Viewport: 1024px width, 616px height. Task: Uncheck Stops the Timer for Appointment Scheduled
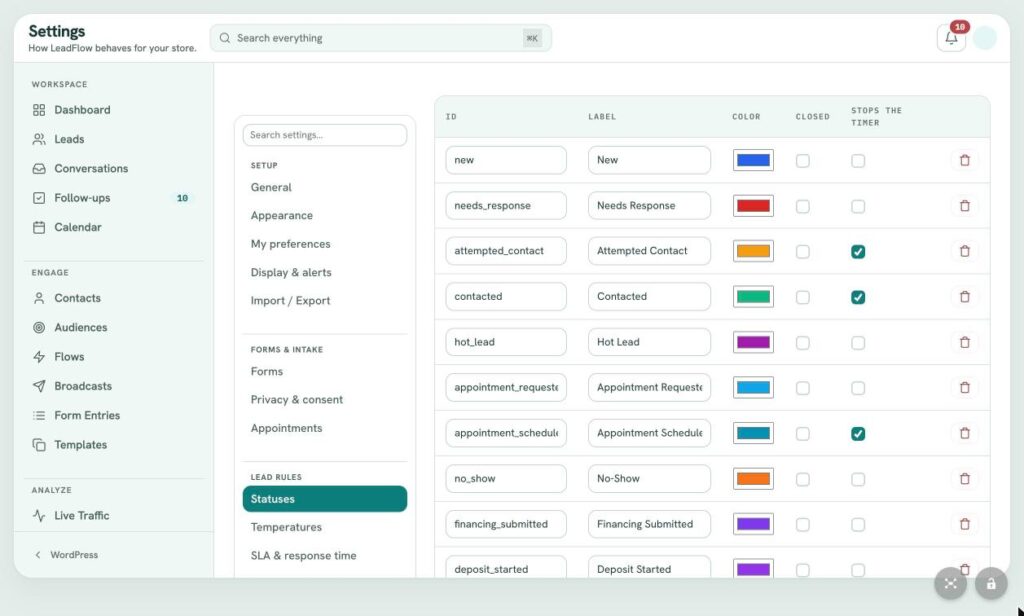[858, 434]
